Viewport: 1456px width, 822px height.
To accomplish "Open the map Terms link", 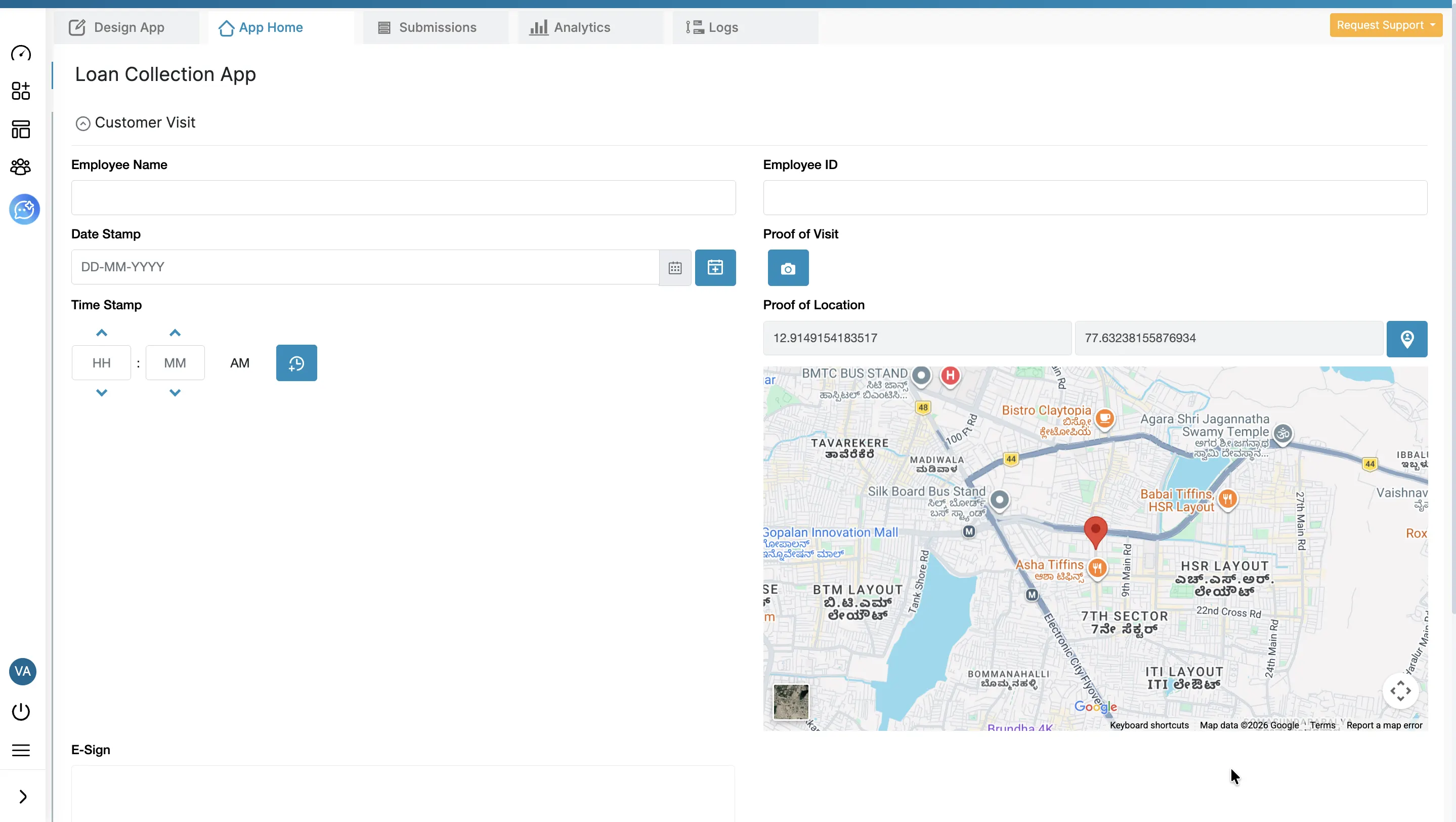I will pyautogui.click(x=1322, y=725).
